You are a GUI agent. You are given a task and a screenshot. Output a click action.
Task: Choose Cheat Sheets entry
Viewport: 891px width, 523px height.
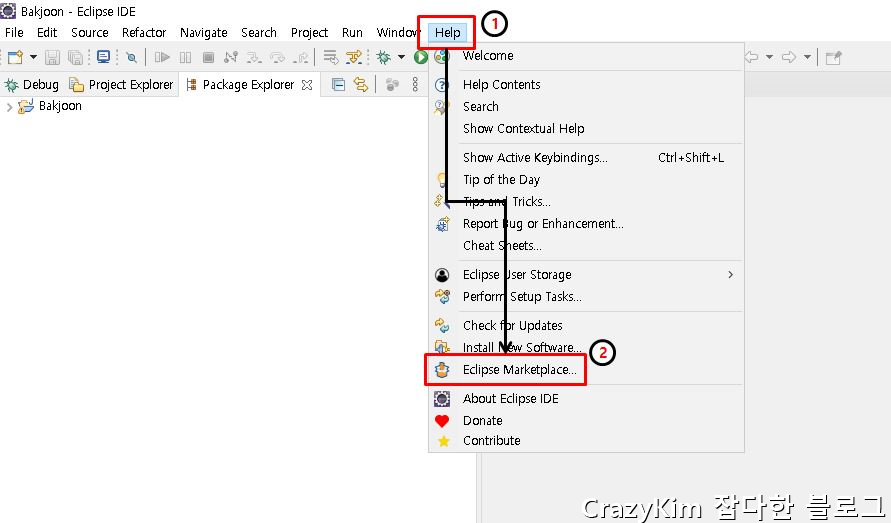point(586,246)
